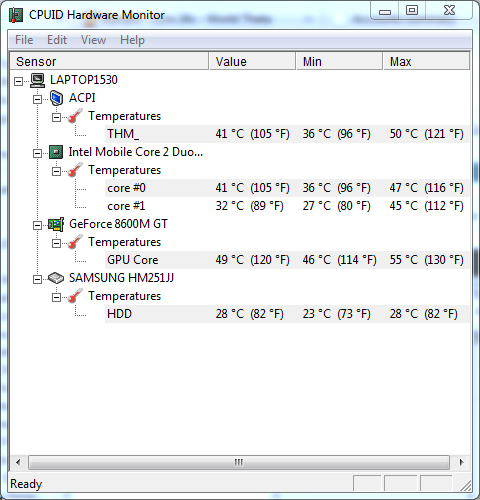This screenshot has height=500, width=480.
Task: Click the Value column header
Action: coord(252,61)
